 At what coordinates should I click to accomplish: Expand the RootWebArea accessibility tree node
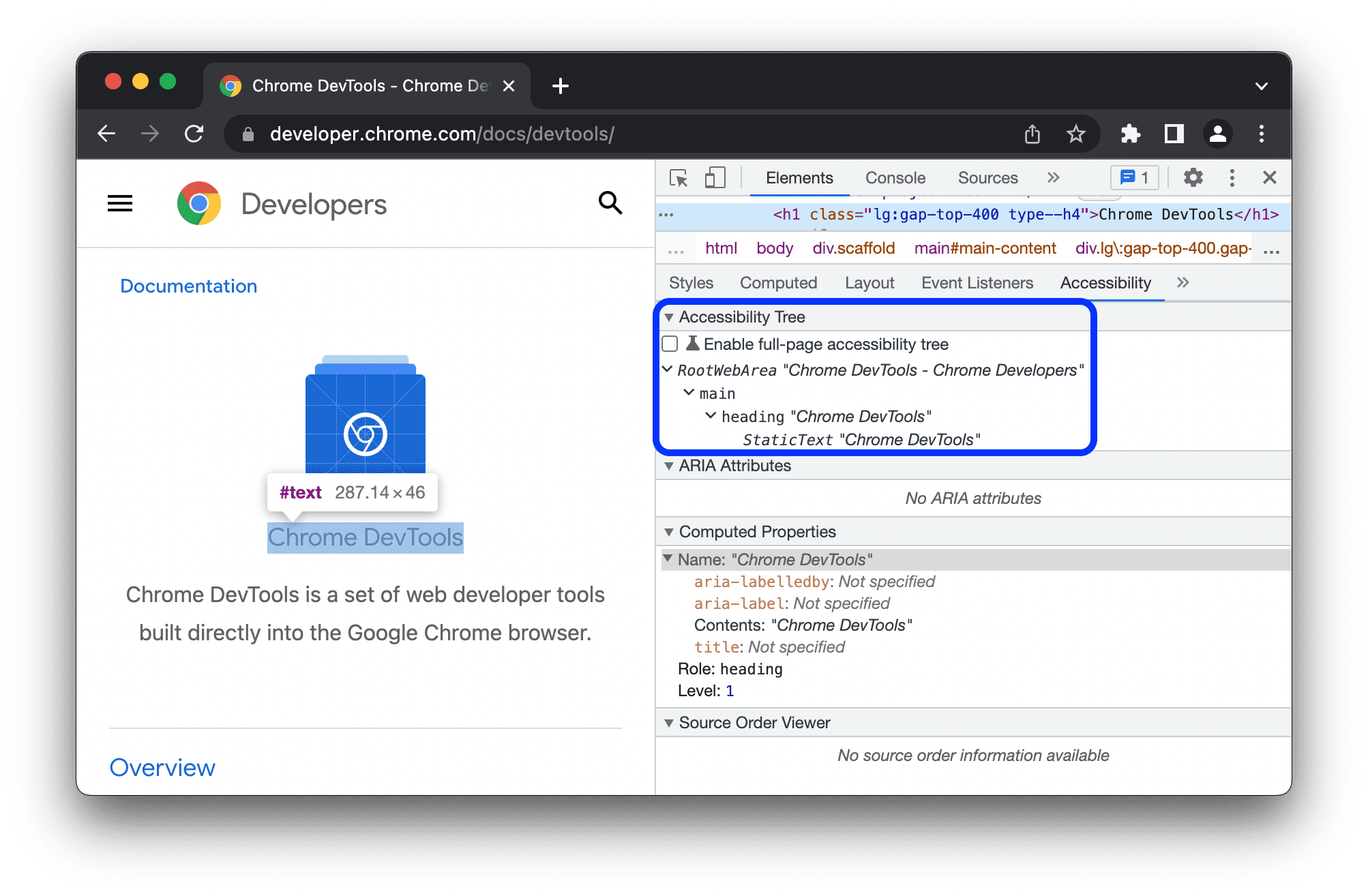coord(667,369)
